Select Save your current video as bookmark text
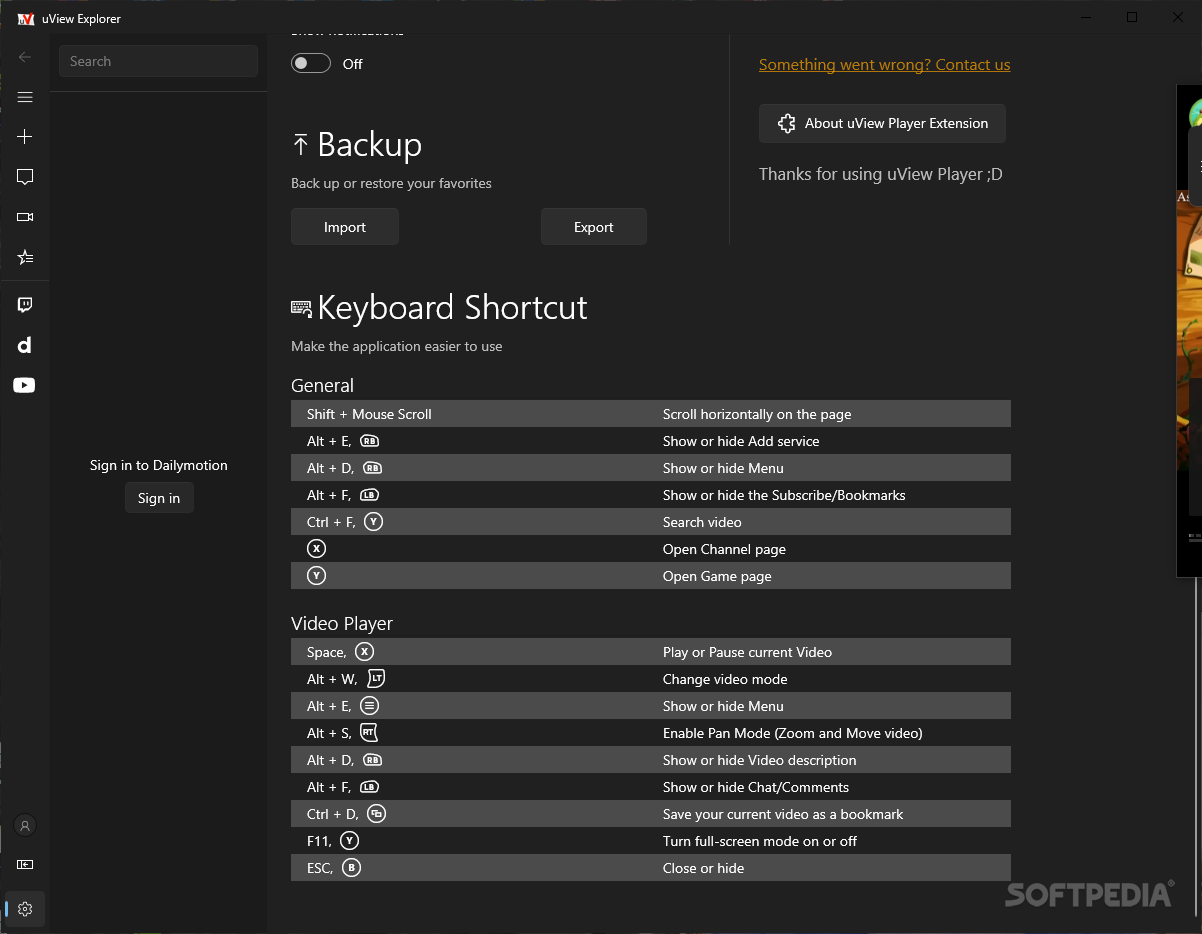 point(783,814)
